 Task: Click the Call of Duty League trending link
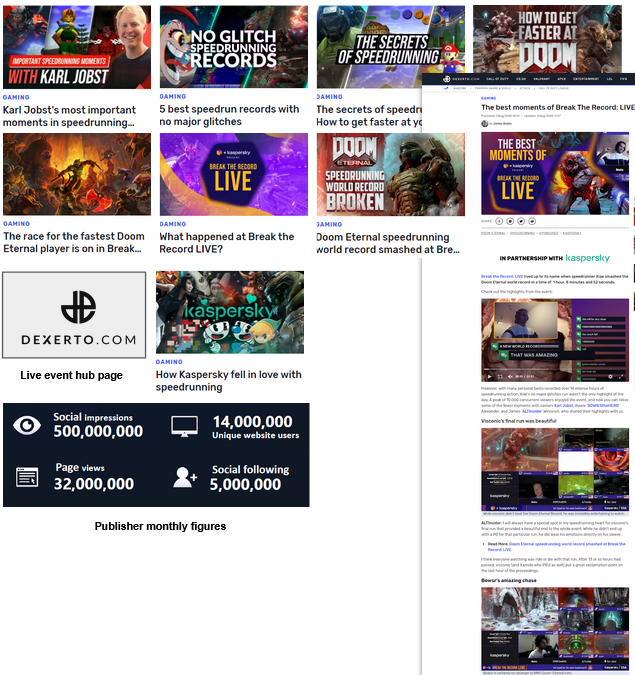click(x=554, y=88)
